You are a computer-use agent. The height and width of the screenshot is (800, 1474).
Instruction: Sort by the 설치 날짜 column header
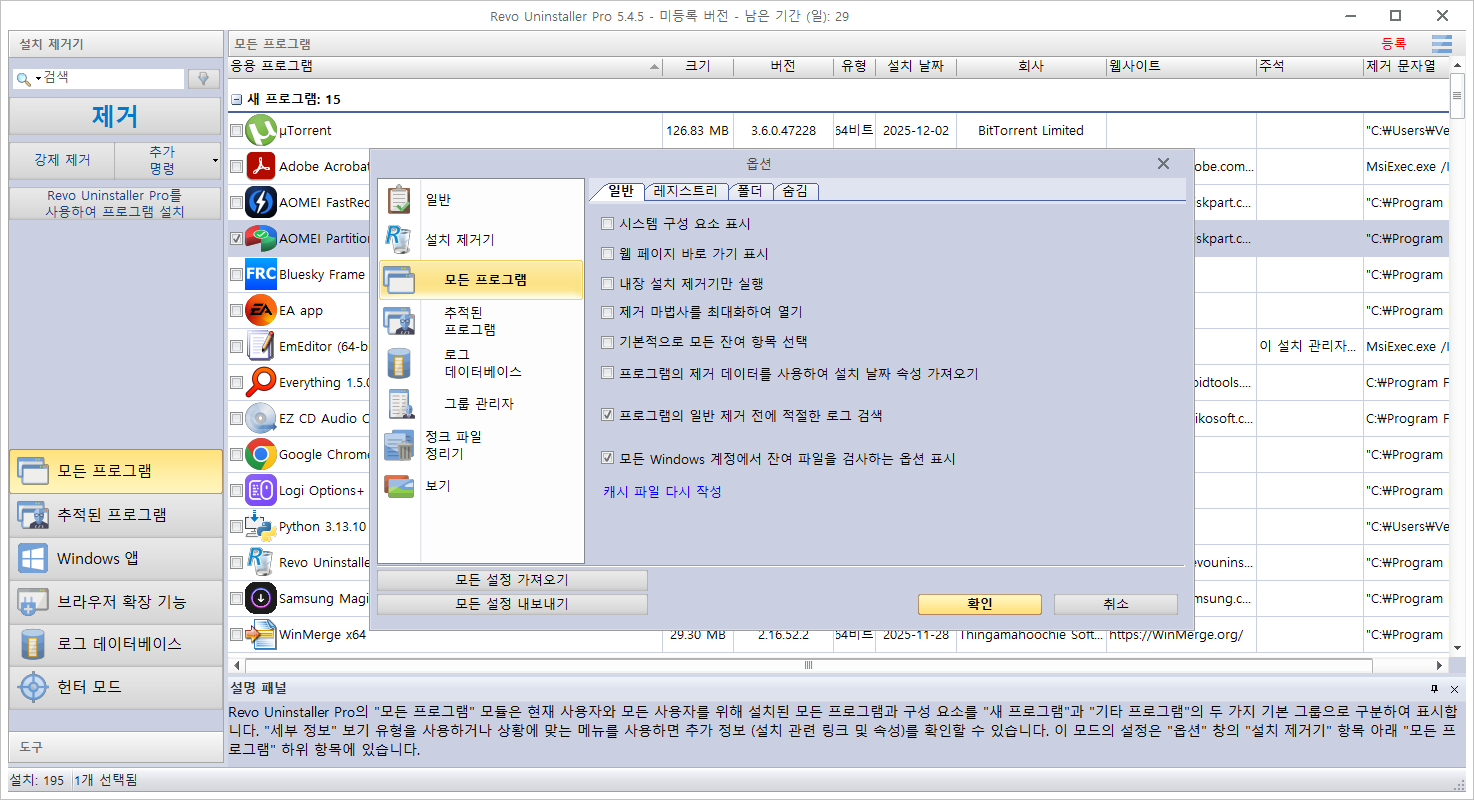[916, 67]
